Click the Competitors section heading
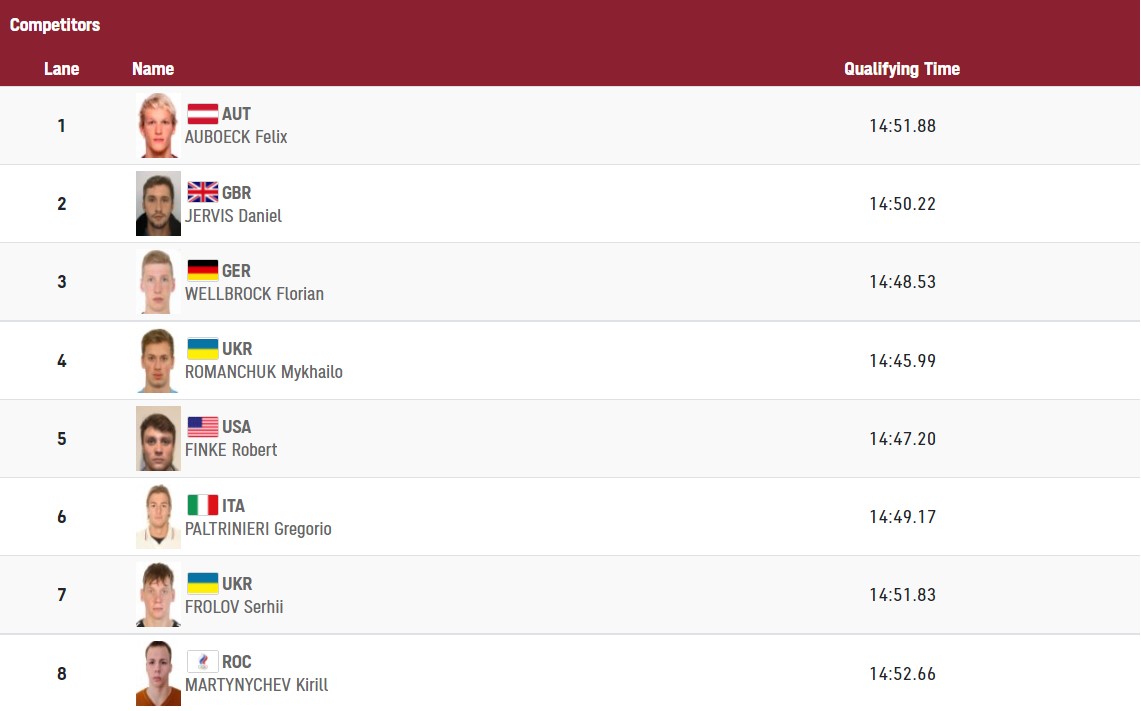Viewport: 1141px width, 711px height. tap(55, 25)
